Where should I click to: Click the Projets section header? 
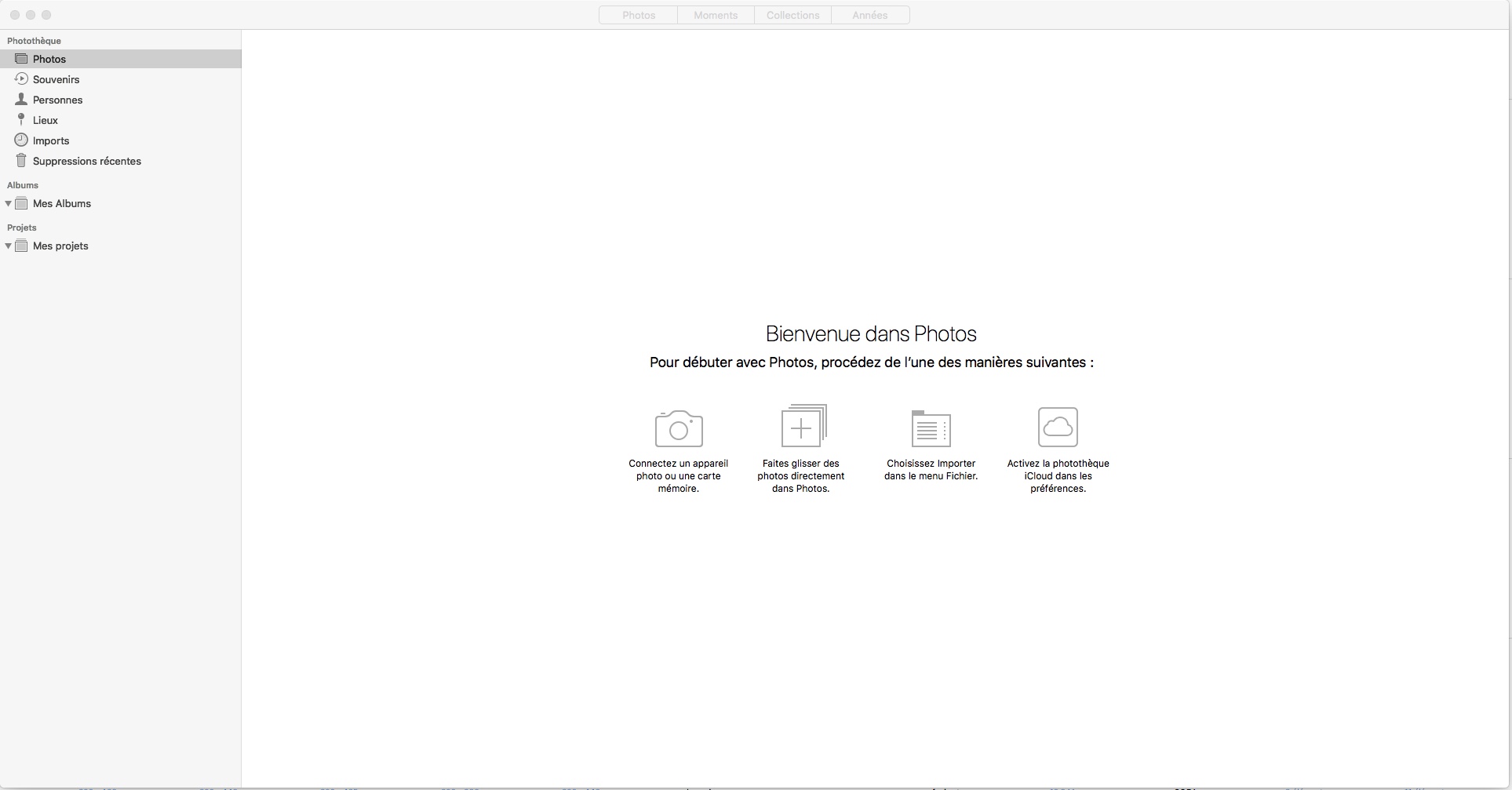pos(22,228)
